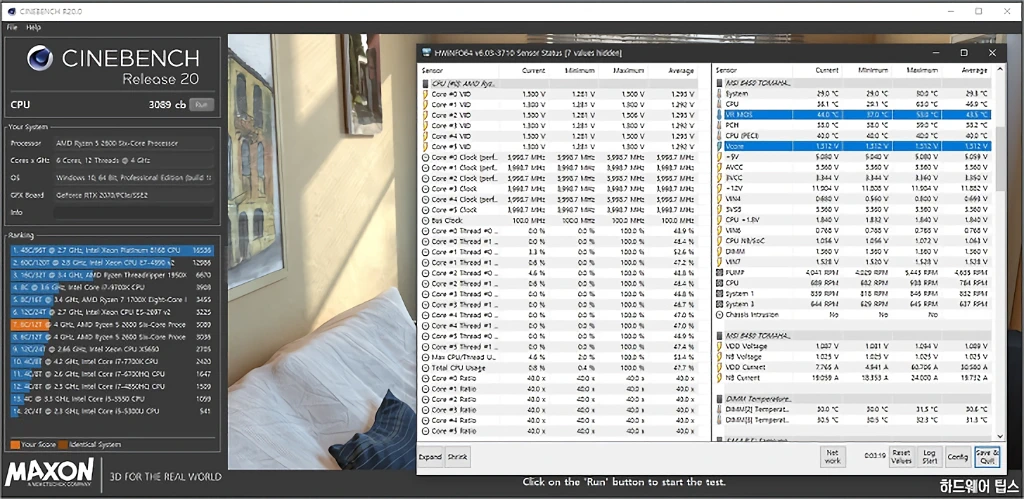The height and width of the screenshot is (499, 1024).
Task: Click the Save & Quit button
Action: tap(987, 457)
